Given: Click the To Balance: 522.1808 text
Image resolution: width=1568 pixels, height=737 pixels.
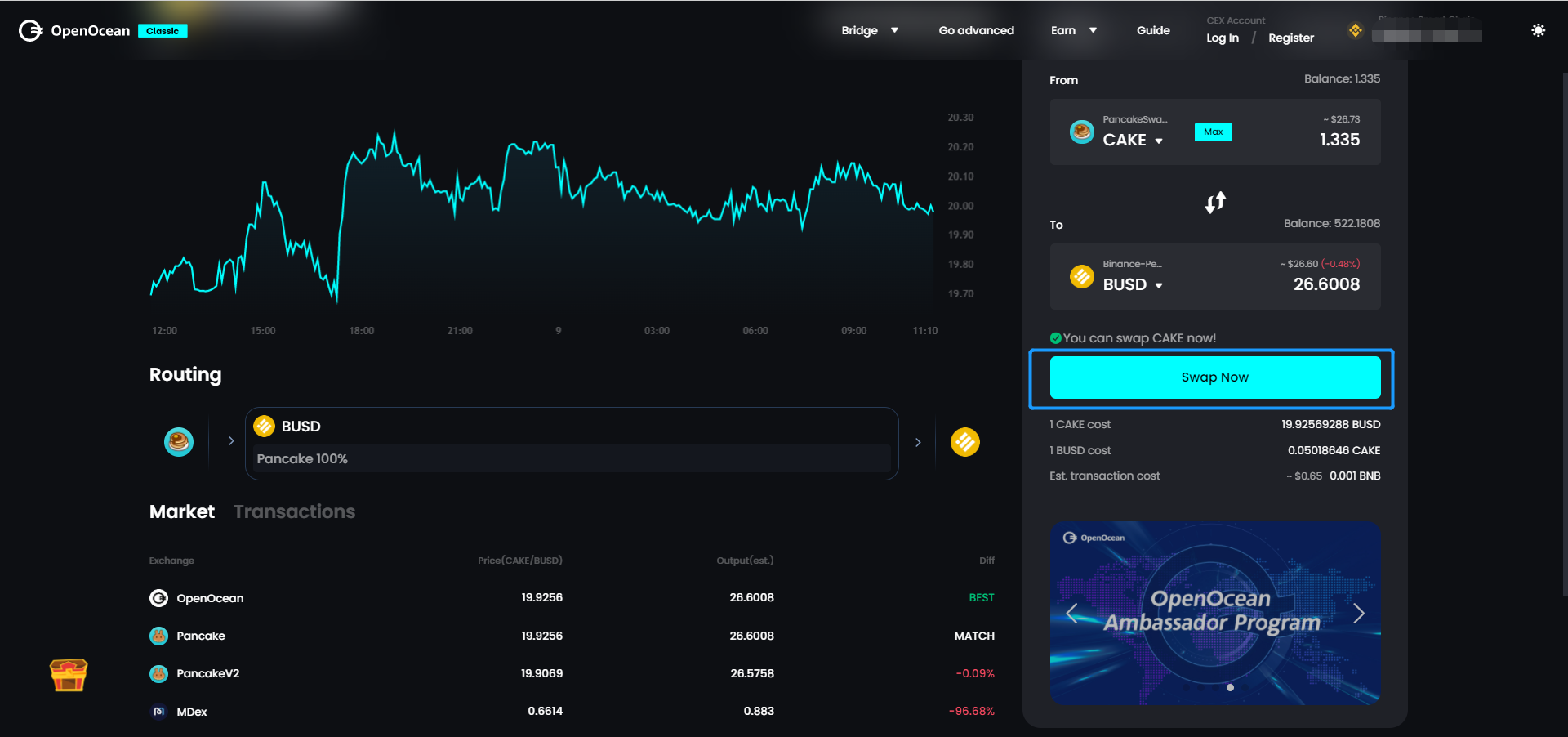Looking at the screenshot, I should (x=1332, y=223).
